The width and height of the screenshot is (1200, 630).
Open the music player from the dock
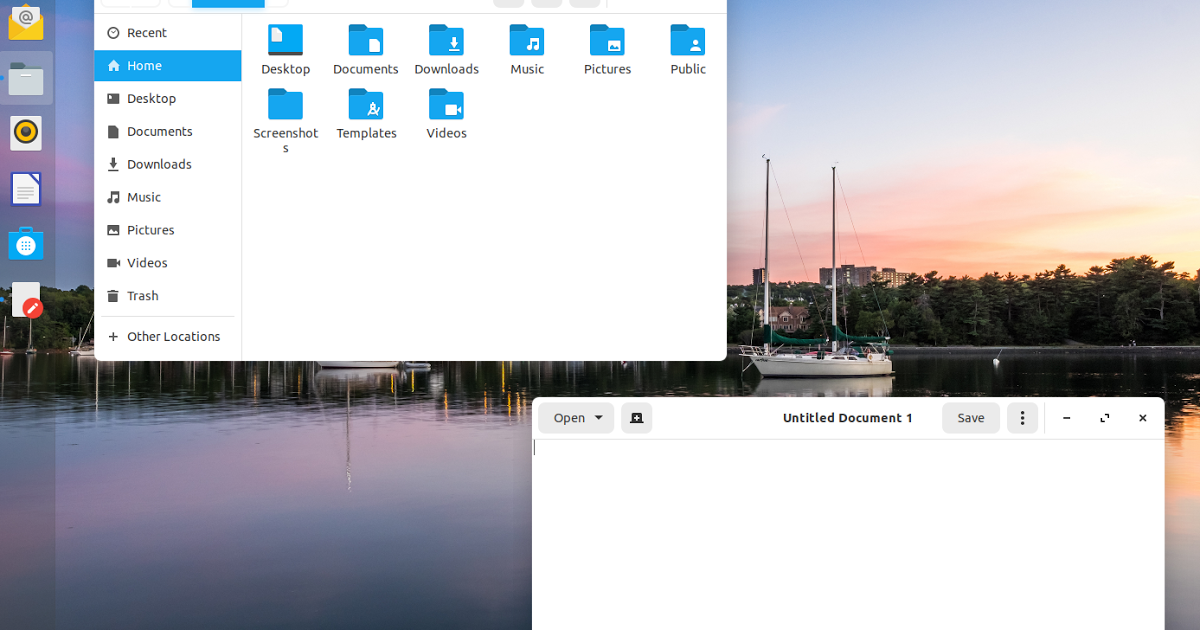[x=25, y=132]
